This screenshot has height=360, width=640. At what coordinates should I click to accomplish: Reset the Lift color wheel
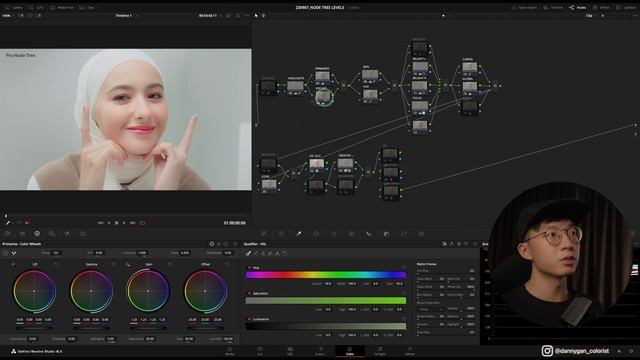tap(56, 264)
